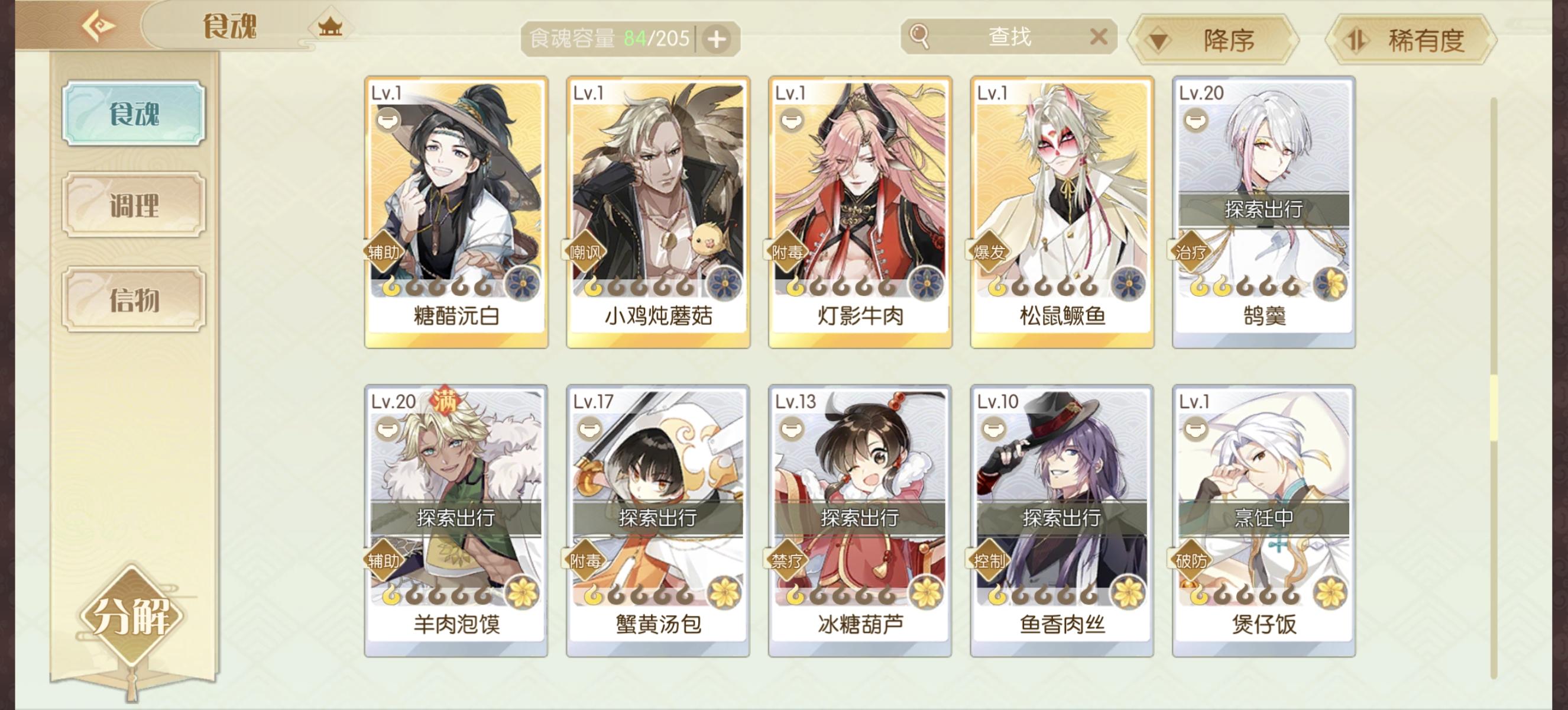Click the 分解 button
Viewport: 1568px width, 710px height.
point(131,617)
